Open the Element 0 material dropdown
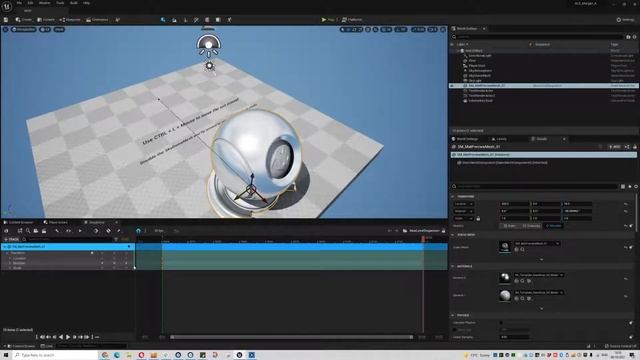640x360 pixels. (538, 275)
